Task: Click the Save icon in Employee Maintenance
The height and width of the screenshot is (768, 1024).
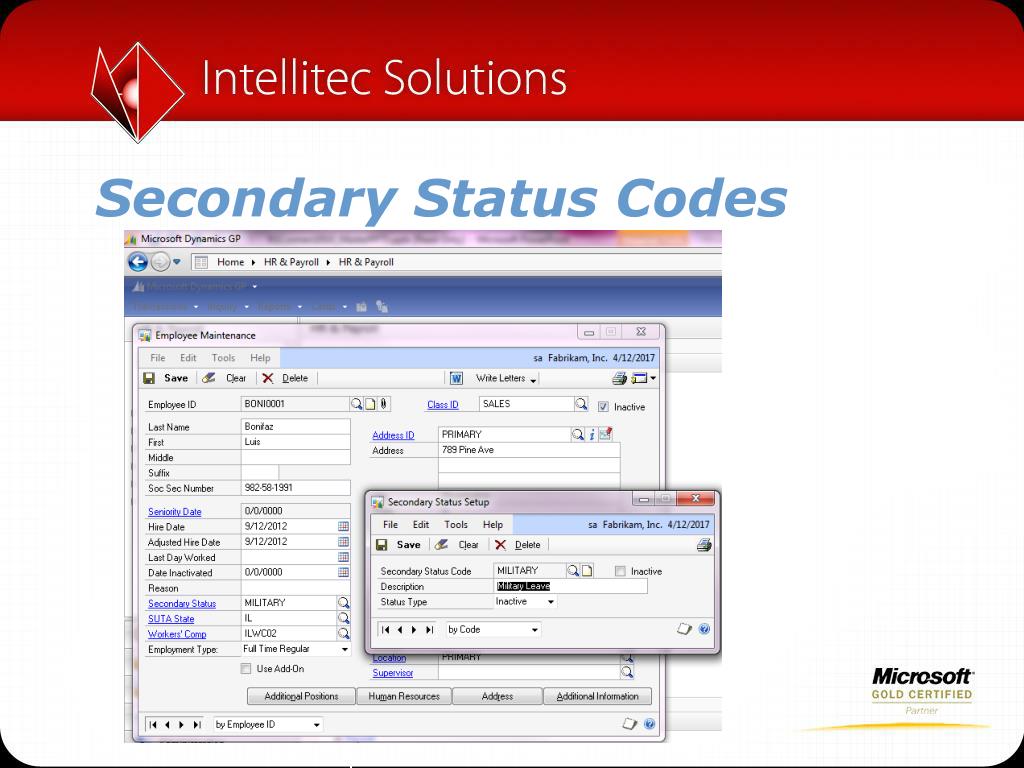Action: click(149, 378)
